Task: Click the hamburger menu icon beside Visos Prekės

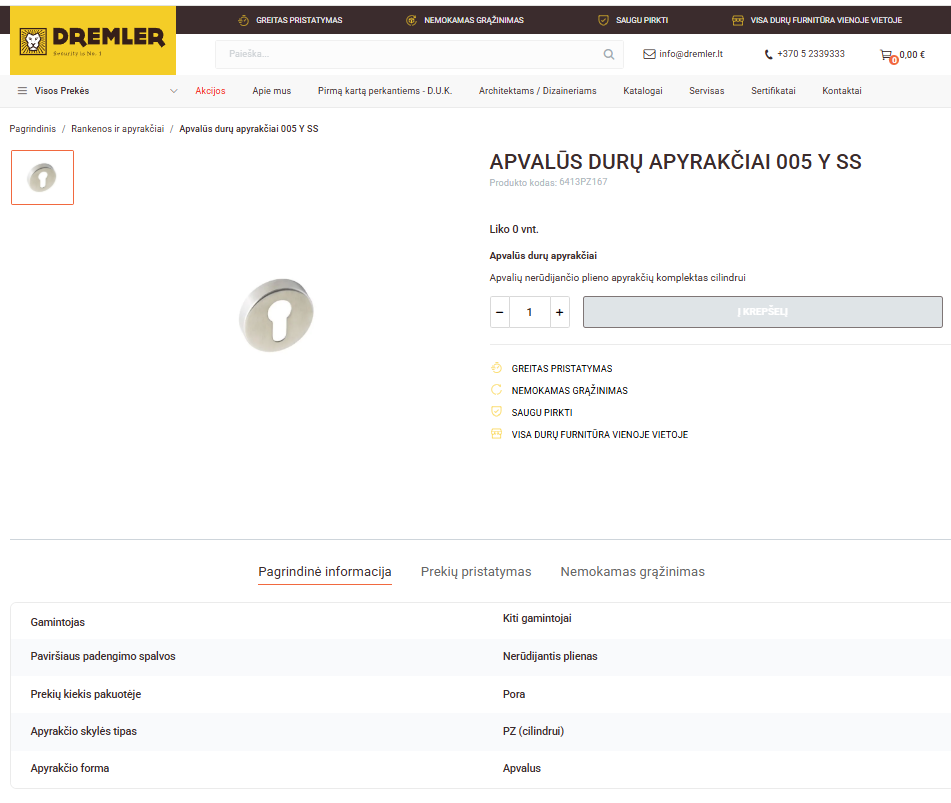Action: click(x=22, y=91)
